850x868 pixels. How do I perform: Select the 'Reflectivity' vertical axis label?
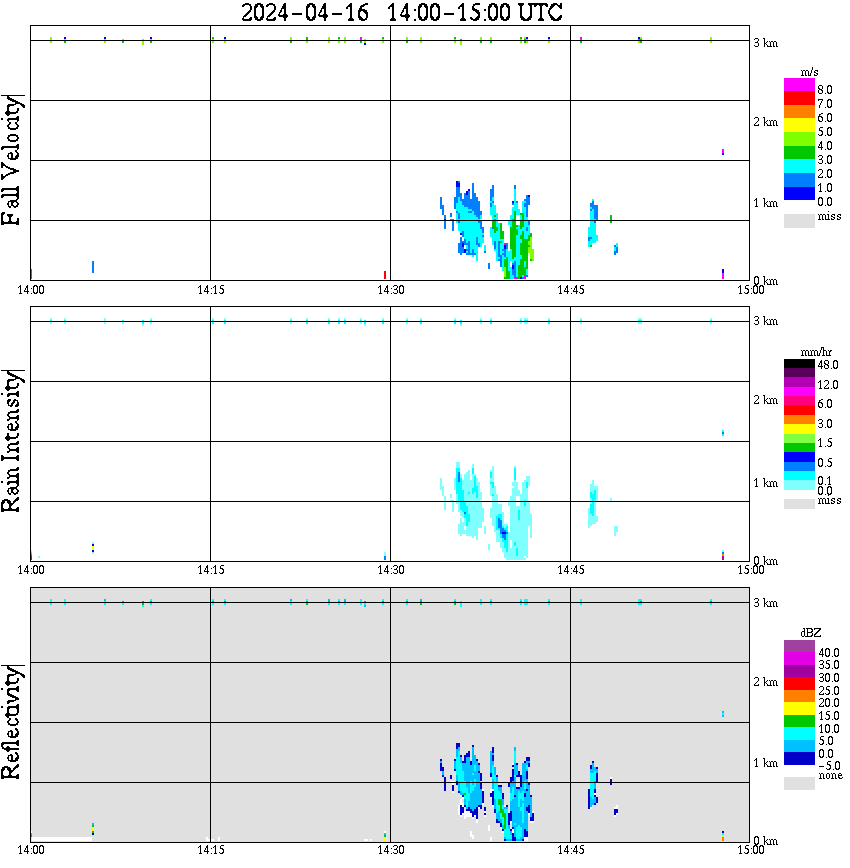click(x=12, y=722)
